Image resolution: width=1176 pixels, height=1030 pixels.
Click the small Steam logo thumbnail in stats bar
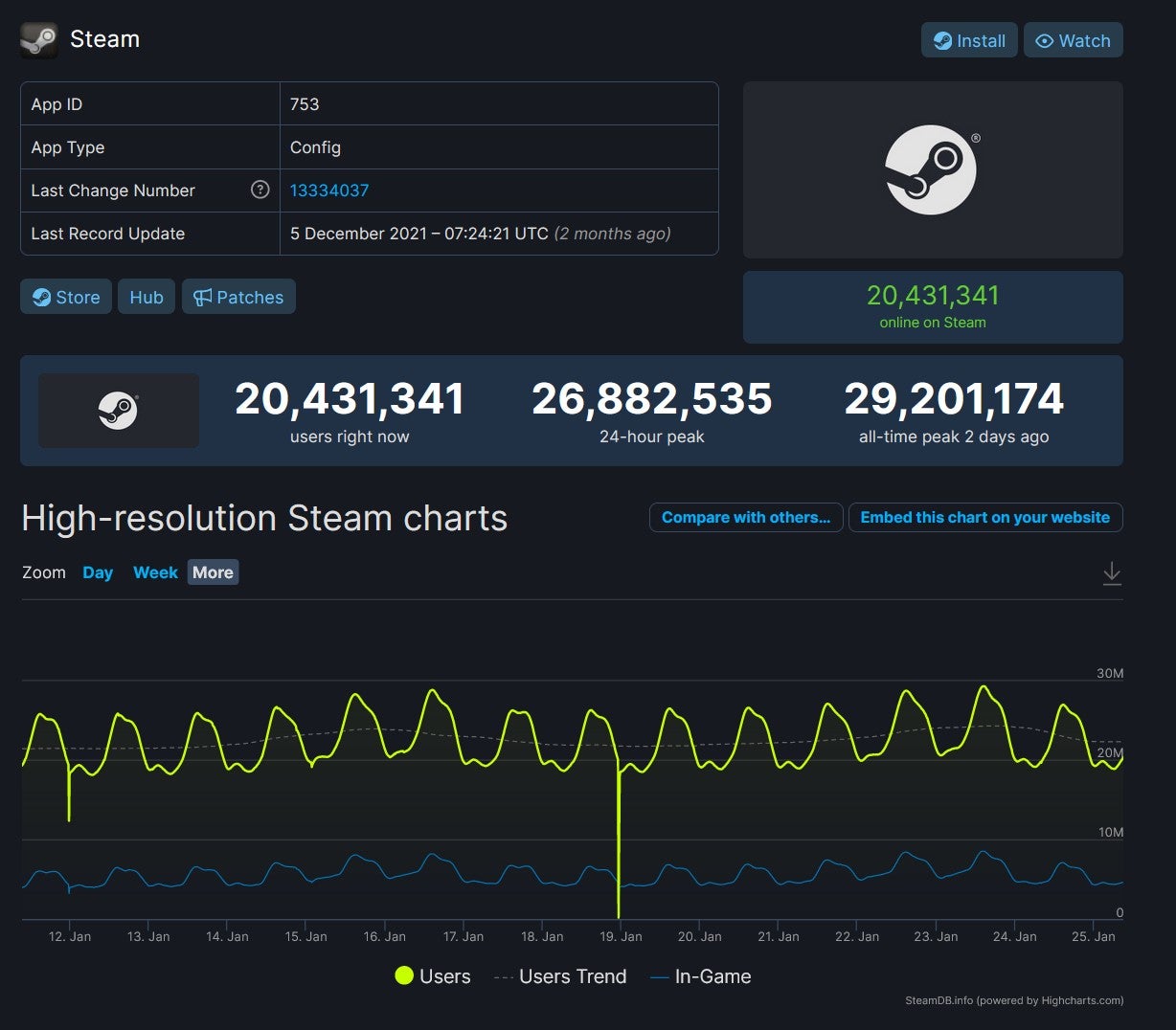click(x=119, y=411)
